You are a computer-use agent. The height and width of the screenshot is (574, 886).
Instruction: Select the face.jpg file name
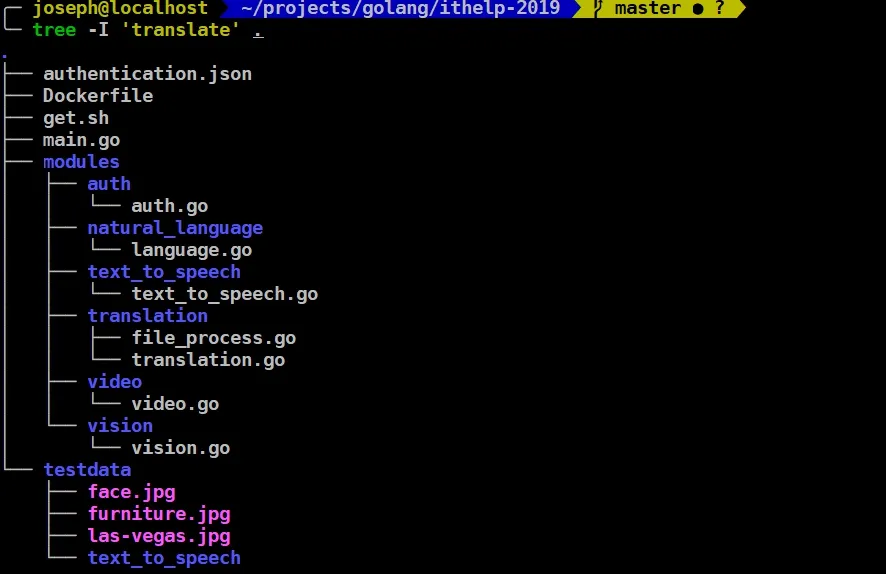[x=131, y=492]
